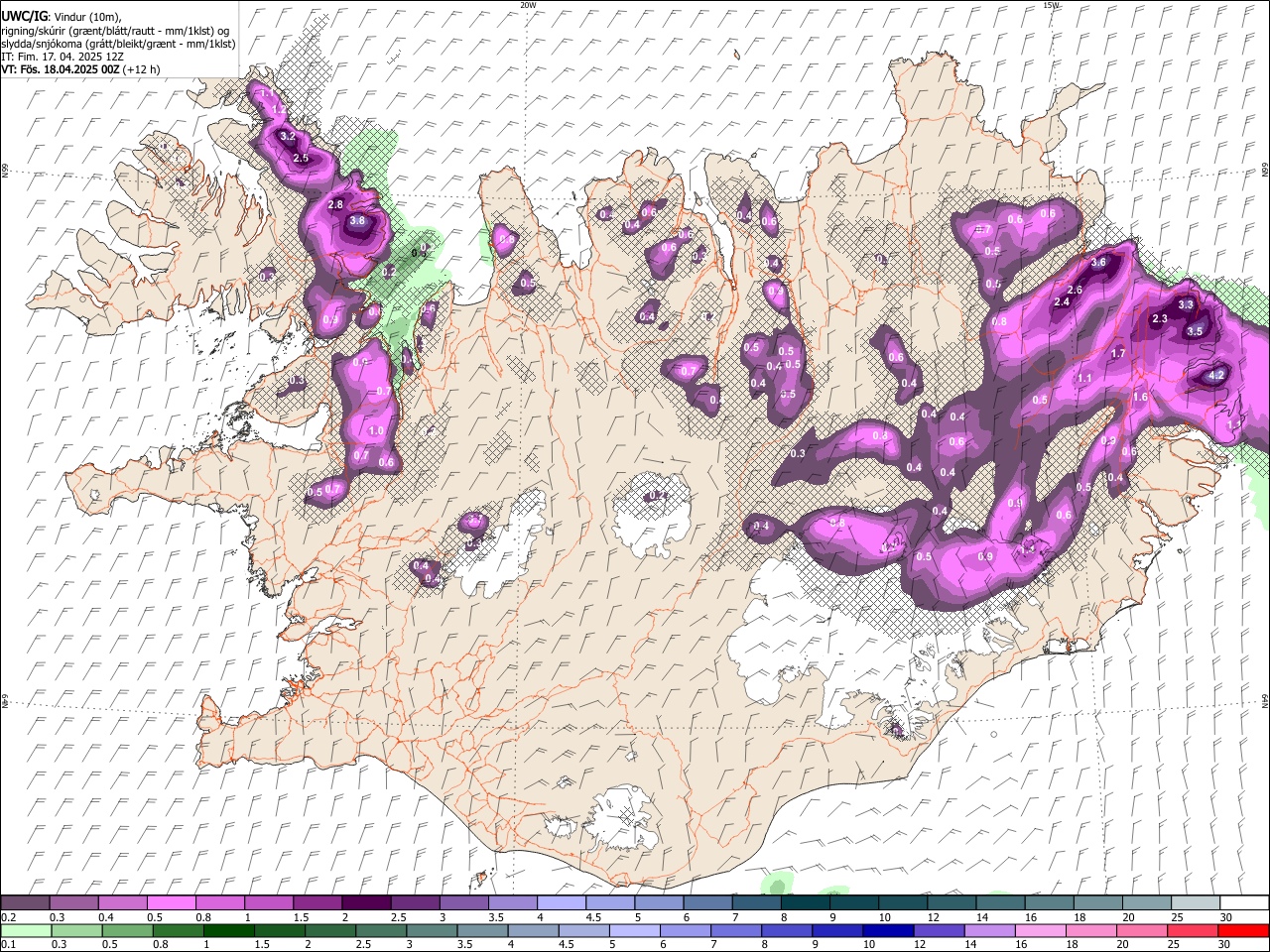Viewport: 1270px width, 952px height.
Task: Pick the bright red 30 swatch on rain scale
Action: point(1244,930)
